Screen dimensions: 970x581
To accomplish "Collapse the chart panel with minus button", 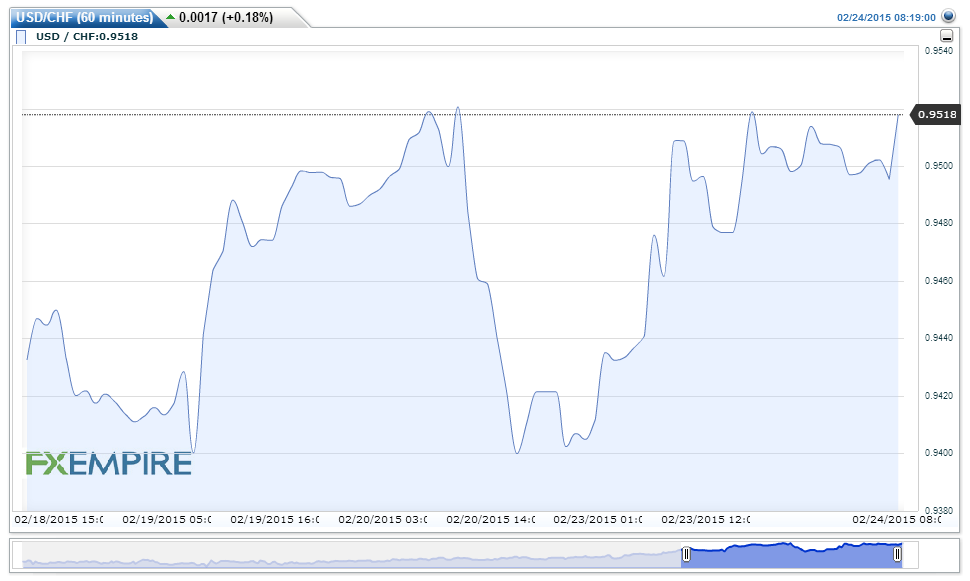I will click(x=946, y=36).
